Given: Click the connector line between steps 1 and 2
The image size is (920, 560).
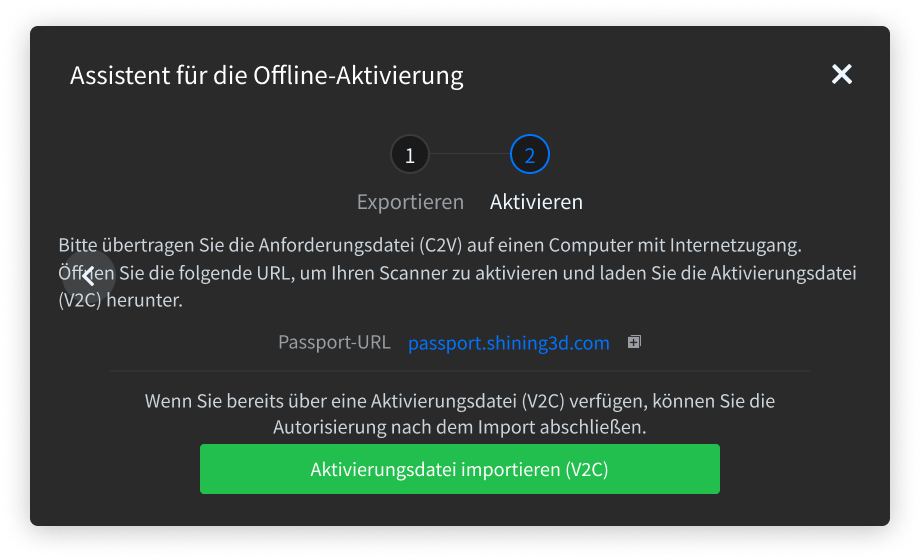Looking at the screenshot, I should click(469, 154).
